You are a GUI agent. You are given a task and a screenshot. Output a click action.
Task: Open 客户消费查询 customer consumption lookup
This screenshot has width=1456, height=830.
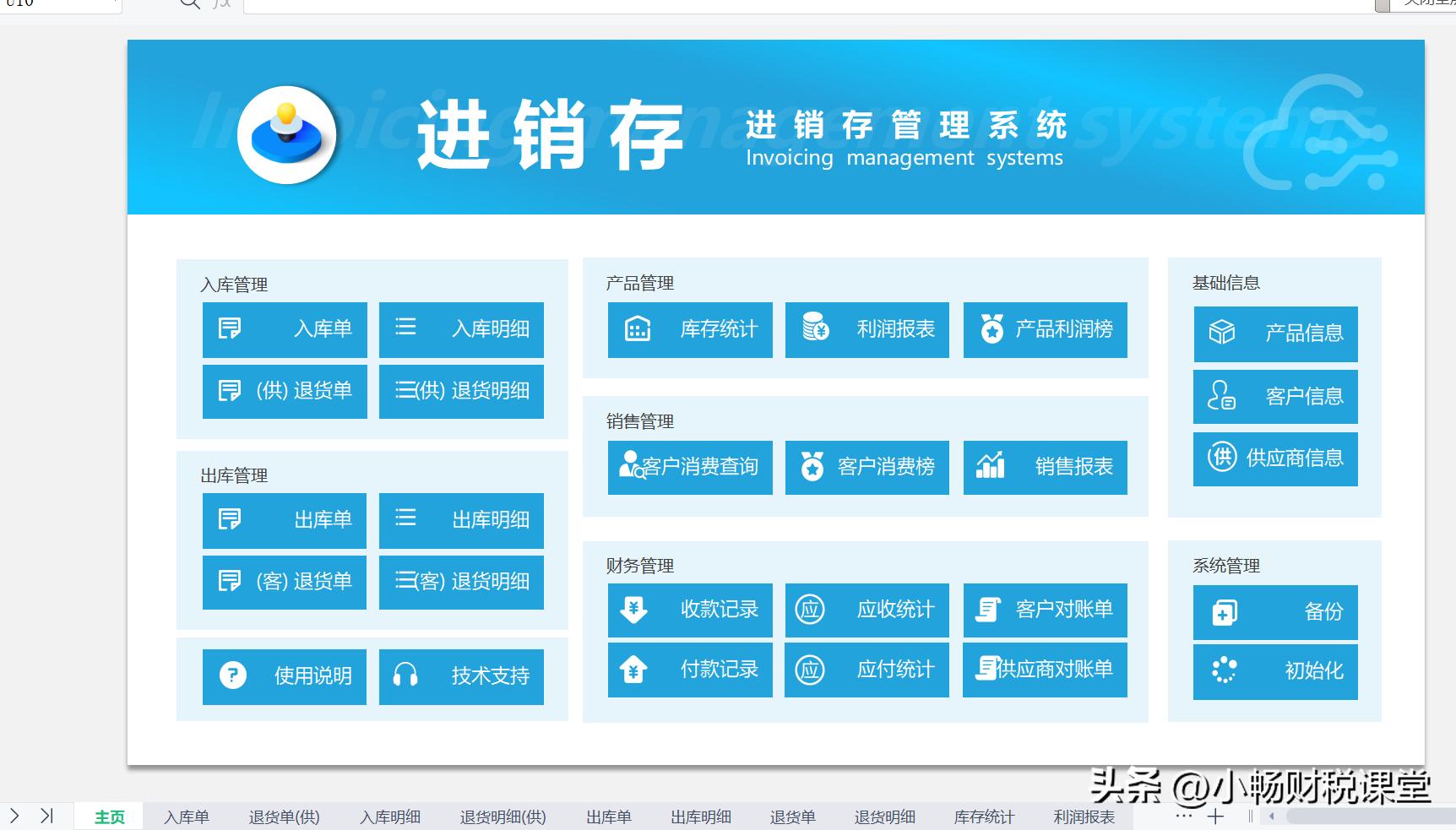pos(690,468)
